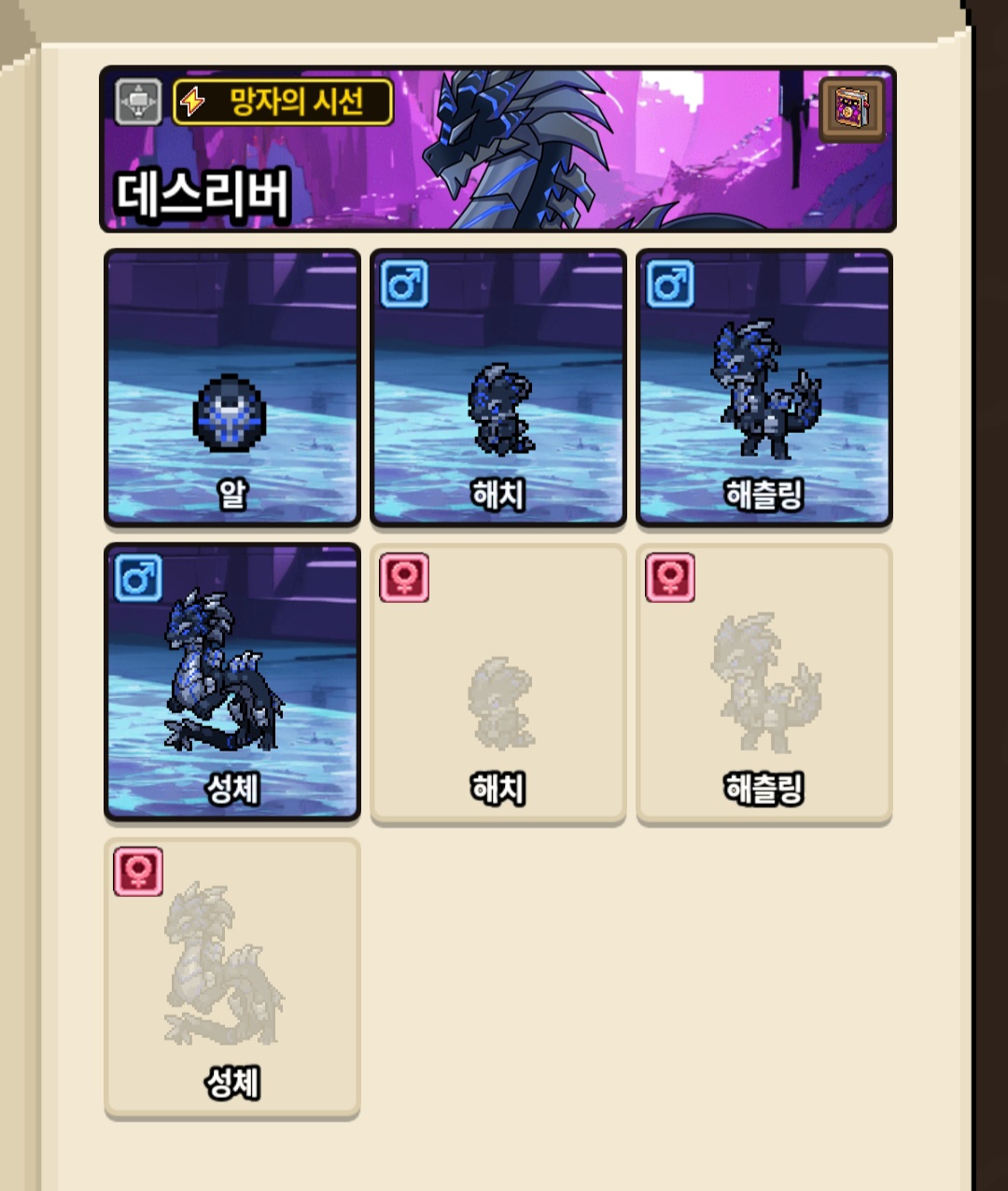Click the 데스리버 dragon name title
The width and height of the screenshot is (1008, 1191).
(202, 195)
